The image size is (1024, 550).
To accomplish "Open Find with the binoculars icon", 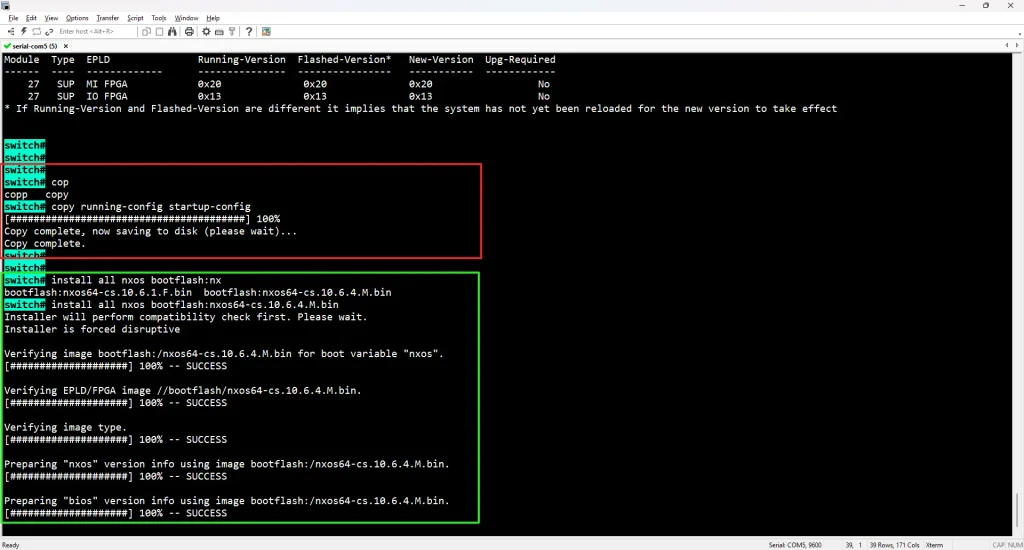I will (x=172, y=31).
